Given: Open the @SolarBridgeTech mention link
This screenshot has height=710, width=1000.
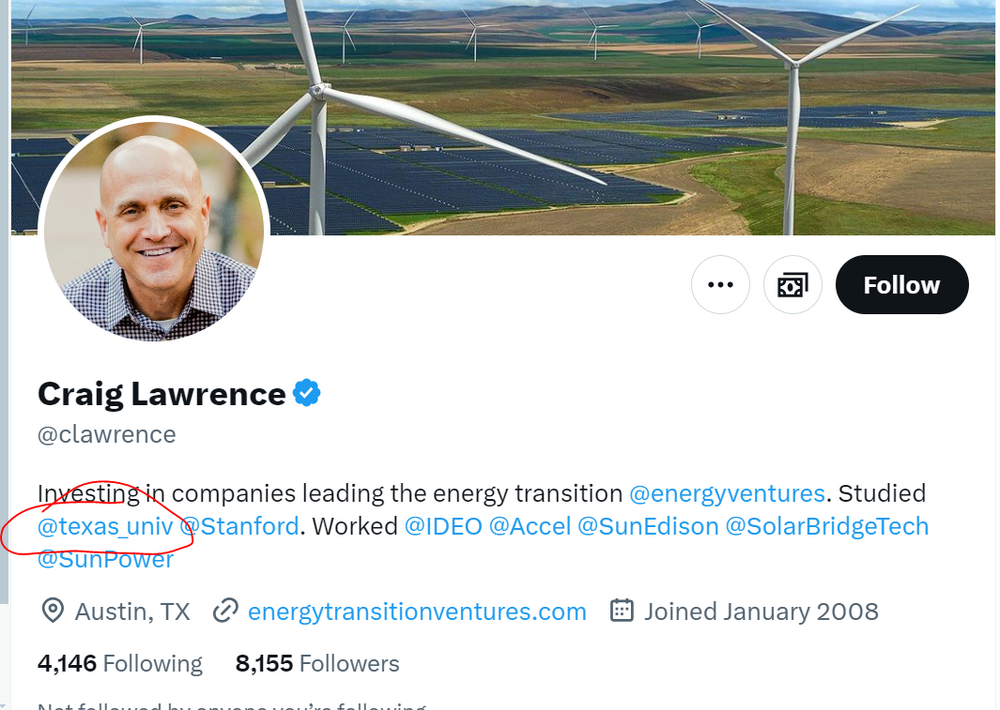Looking at the screenshot, I should coord(826,526).
